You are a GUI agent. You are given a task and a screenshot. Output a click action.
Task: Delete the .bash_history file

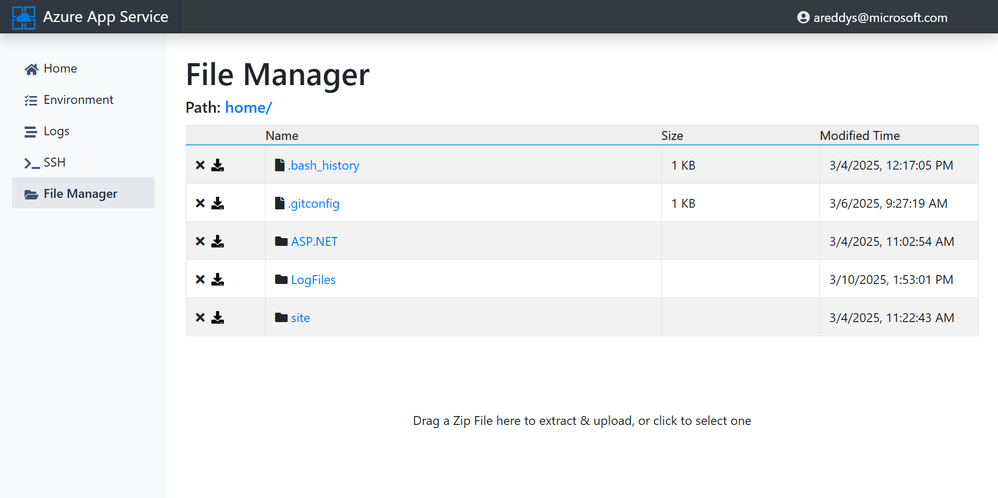click(200, 166)
